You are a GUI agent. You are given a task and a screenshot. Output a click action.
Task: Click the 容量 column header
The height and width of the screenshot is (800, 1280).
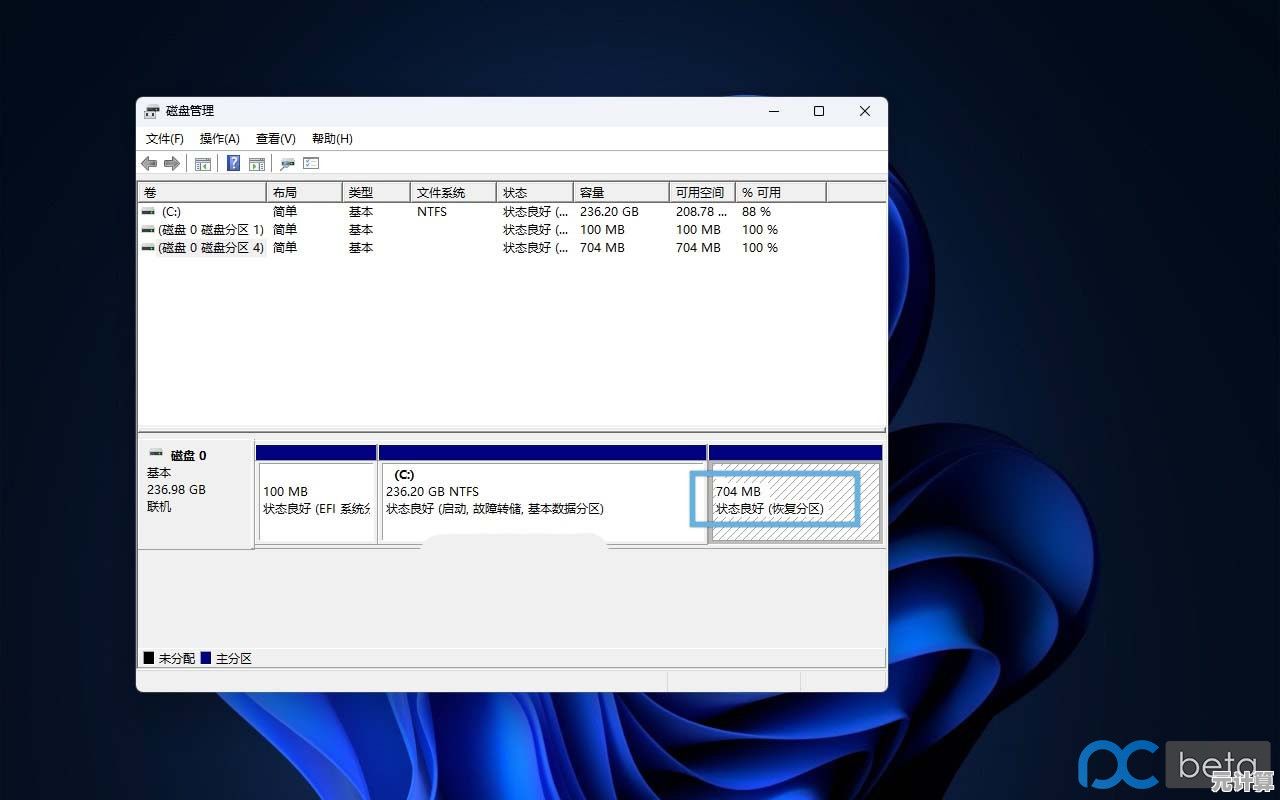click(x=608, y=191)
